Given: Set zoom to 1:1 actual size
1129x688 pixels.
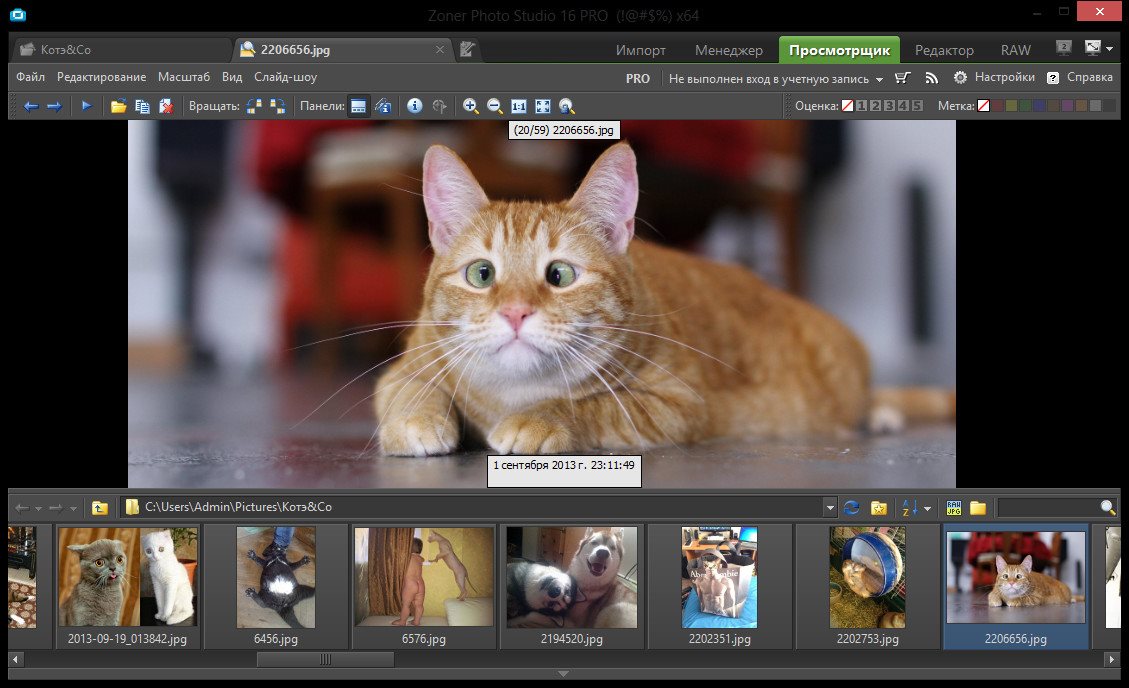Looking at the screenshot, I should click(519, 106).
